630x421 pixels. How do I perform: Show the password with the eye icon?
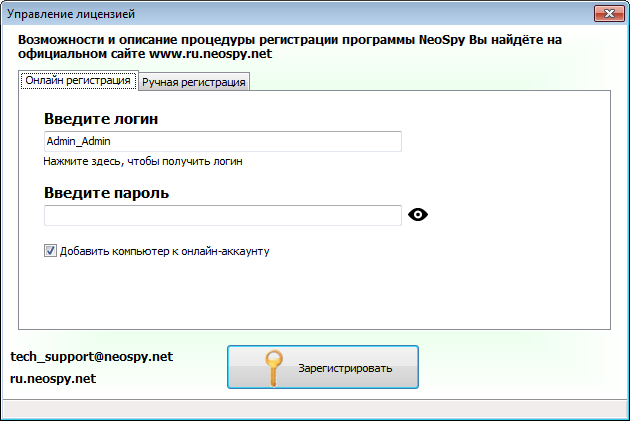pos(418,215)
